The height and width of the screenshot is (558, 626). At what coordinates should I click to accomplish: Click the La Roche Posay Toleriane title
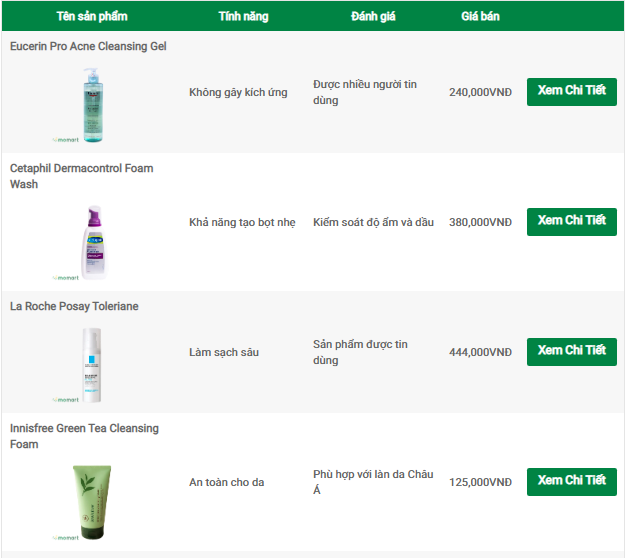point(74,307)
